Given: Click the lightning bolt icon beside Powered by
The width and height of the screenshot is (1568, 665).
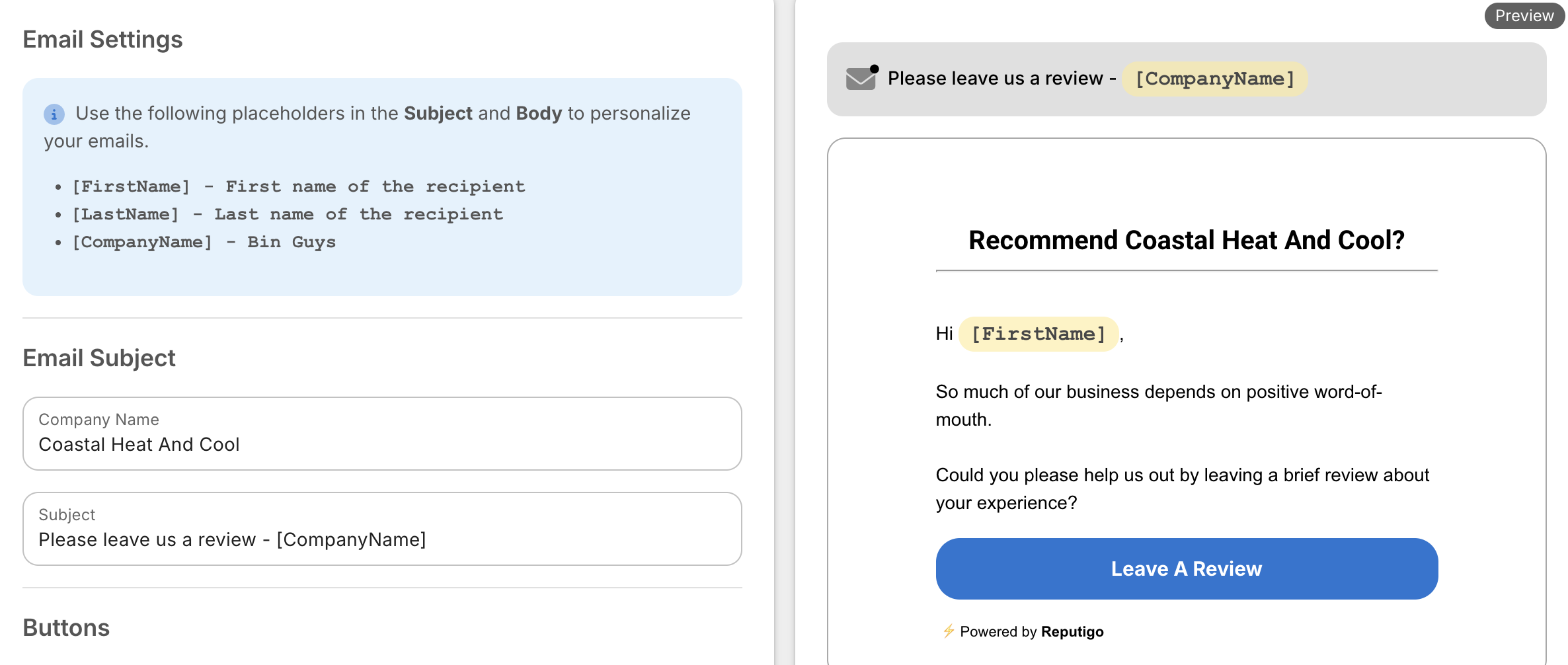Looking at the screenshot, I should click(948, 631).
